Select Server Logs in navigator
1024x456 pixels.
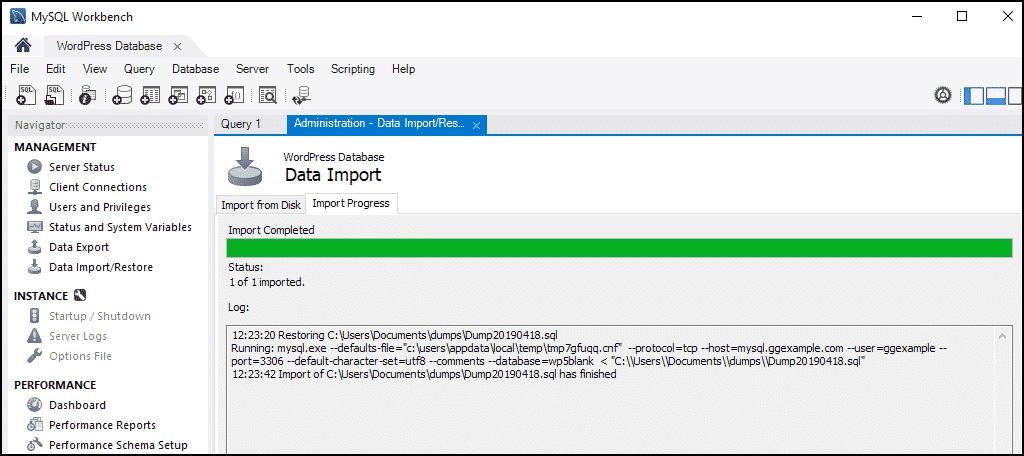(78, 336)
